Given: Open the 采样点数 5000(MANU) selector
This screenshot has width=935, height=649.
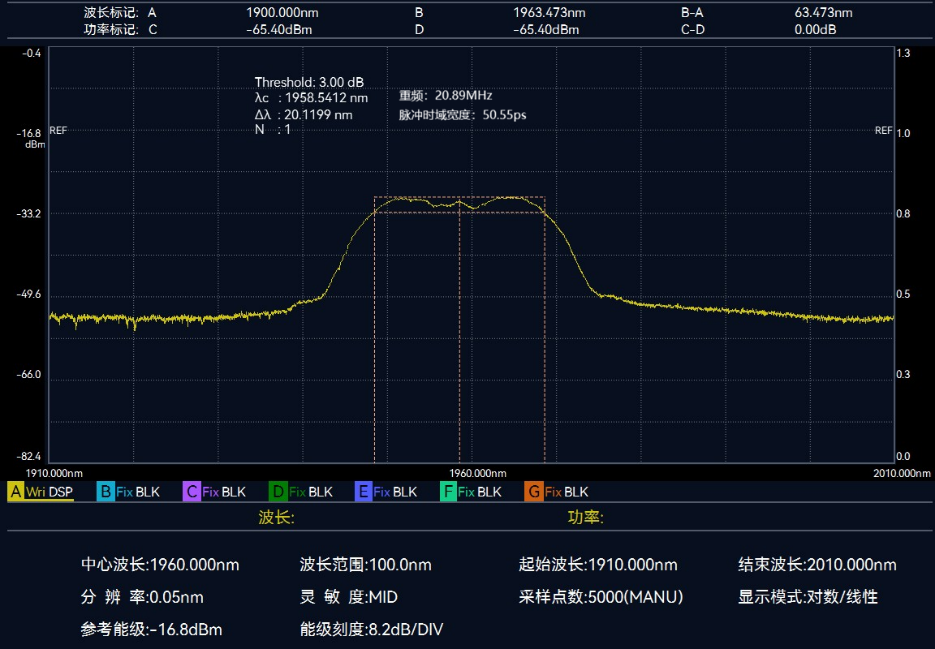Looking at the screenshot, I should click(600, 597).
